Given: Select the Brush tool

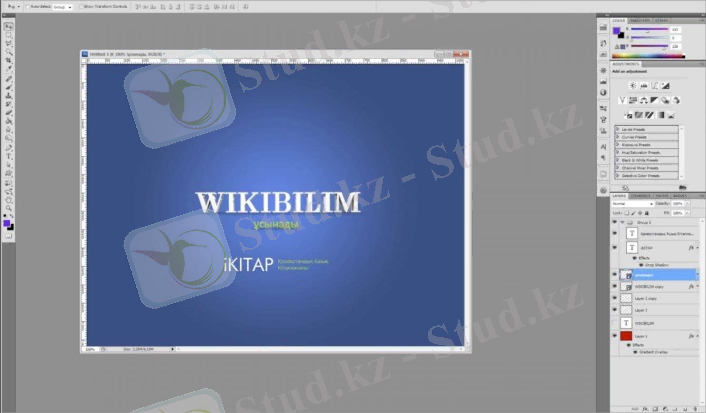Looking at the screenshot, I should click(x=9, y=88).
